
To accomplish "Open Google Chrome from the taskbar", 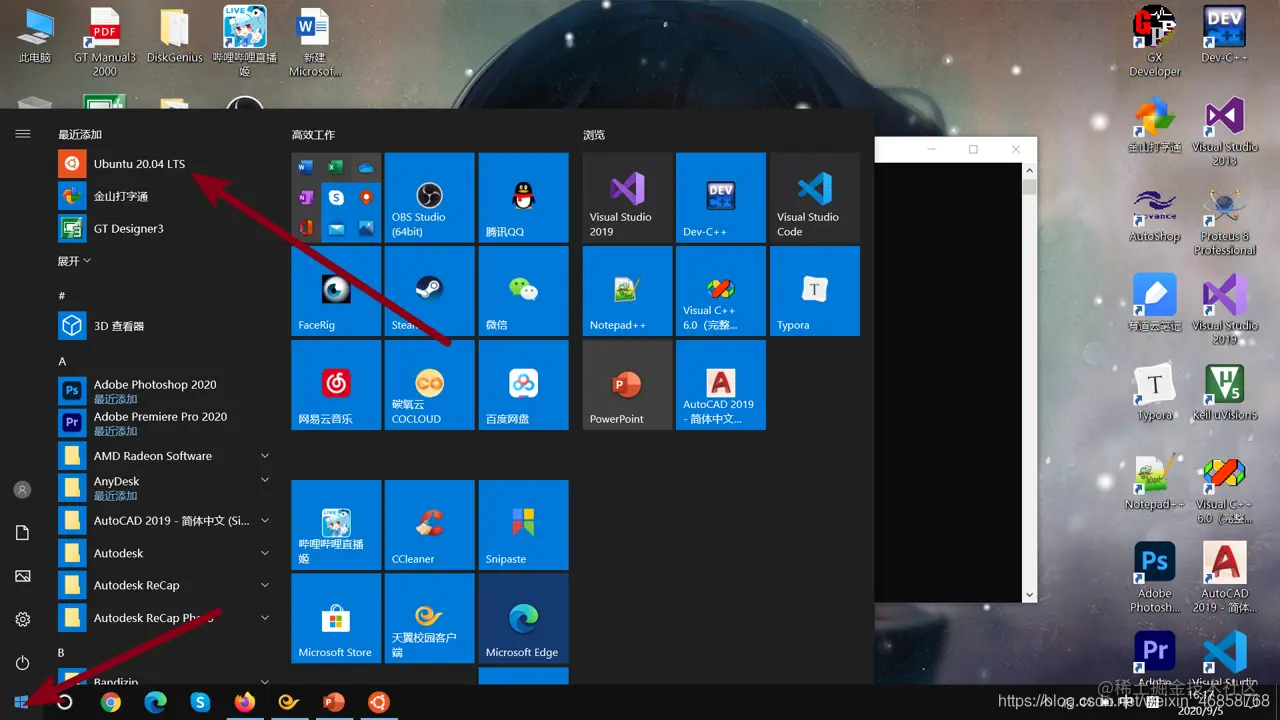I will point(111,702).
